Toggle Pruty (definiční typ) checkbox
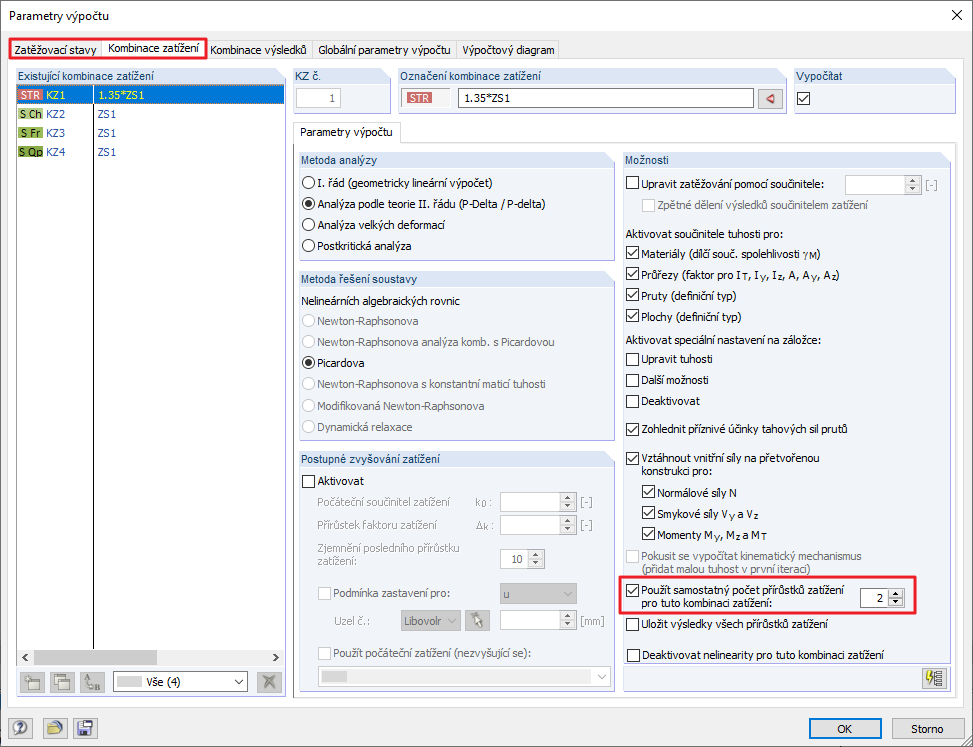The image size is (973, 747). pyautogui.click(x=632, y=296)
